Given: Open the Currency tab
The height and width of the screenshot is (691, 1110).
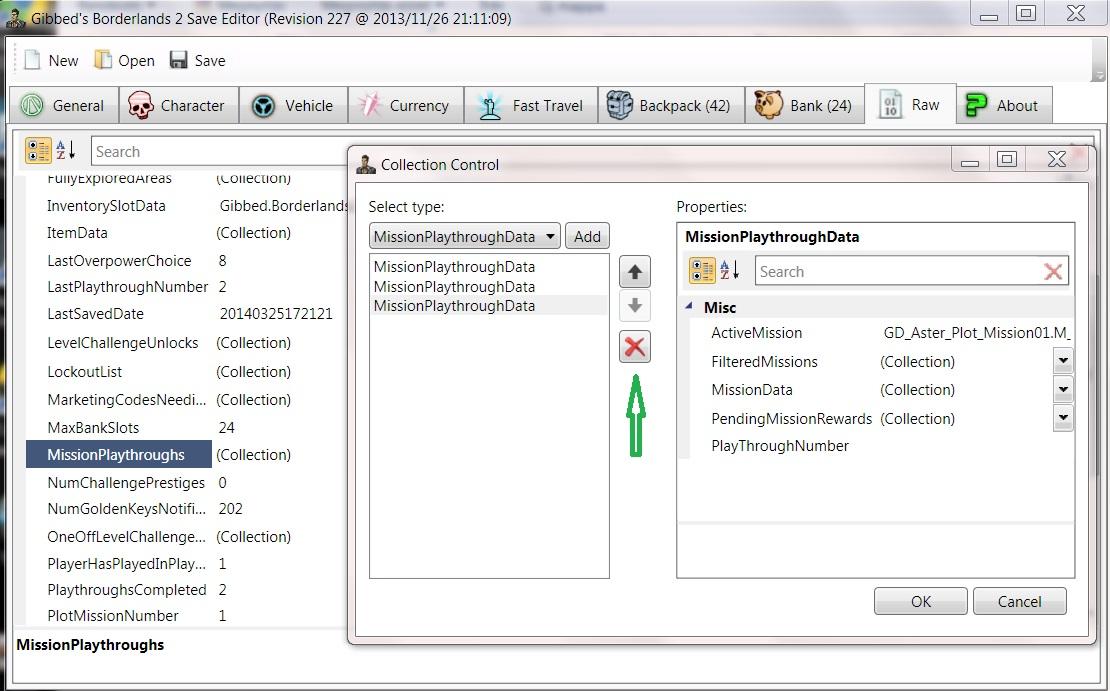Looking at the screenshot, I should pos(406,105).
